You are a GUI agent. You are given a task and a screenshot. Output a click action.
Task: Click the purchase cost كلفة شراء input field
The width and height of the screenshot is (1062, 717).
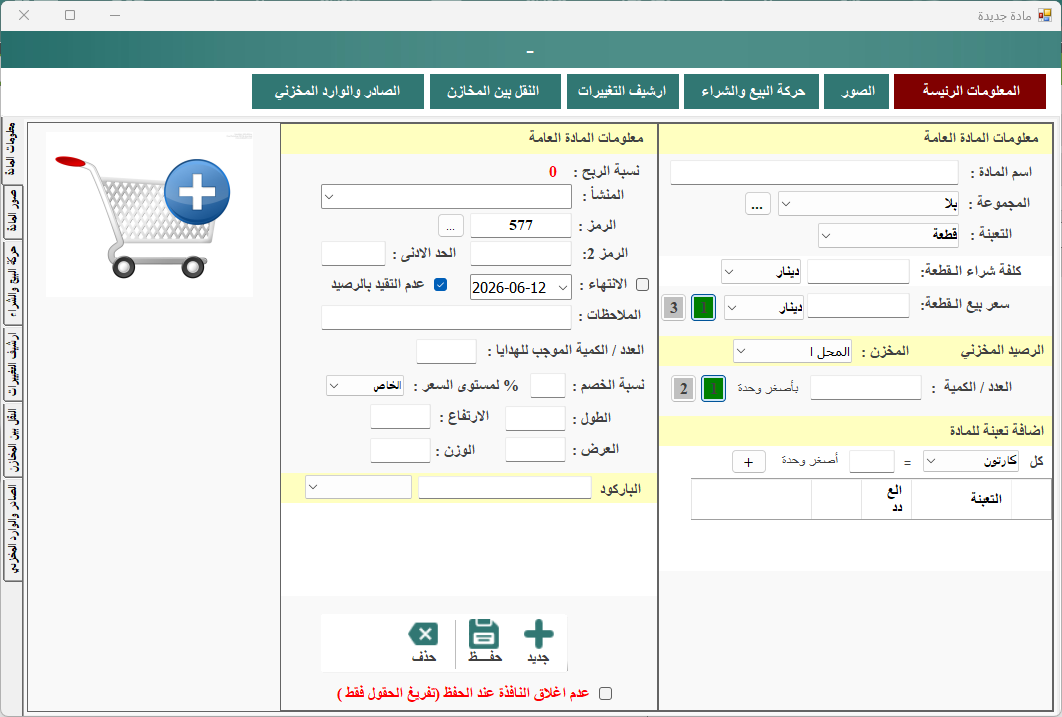858,271
